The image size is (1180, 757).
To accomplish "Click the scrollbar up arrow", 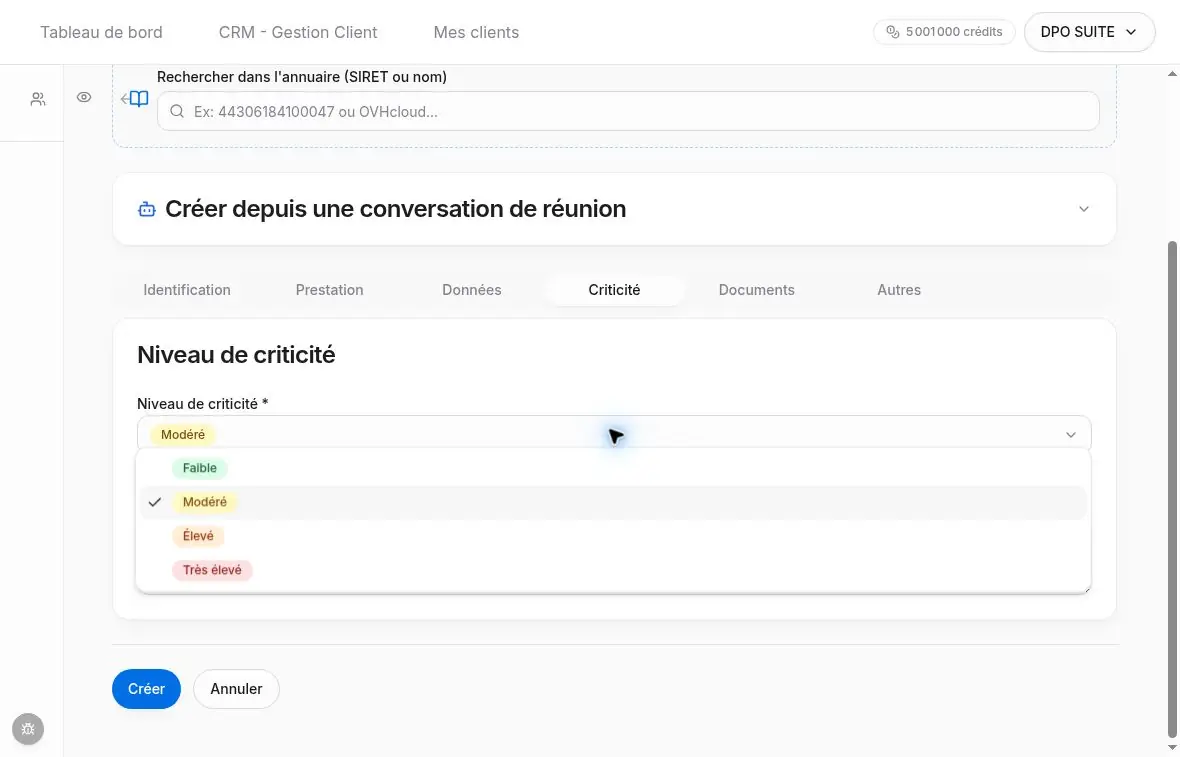I will 1172,73.
